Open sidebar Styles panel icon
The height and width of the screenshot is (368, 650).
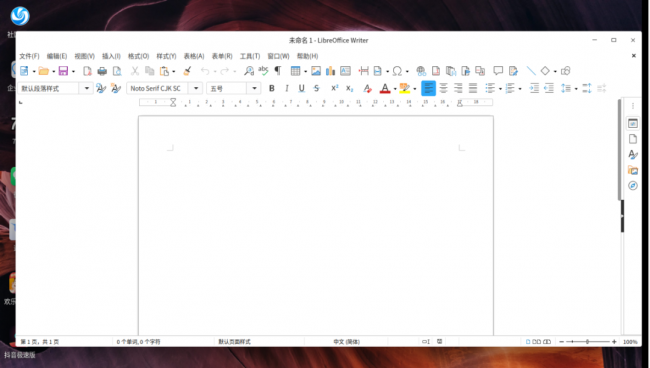pyautogui.click(x=633, y=155)
